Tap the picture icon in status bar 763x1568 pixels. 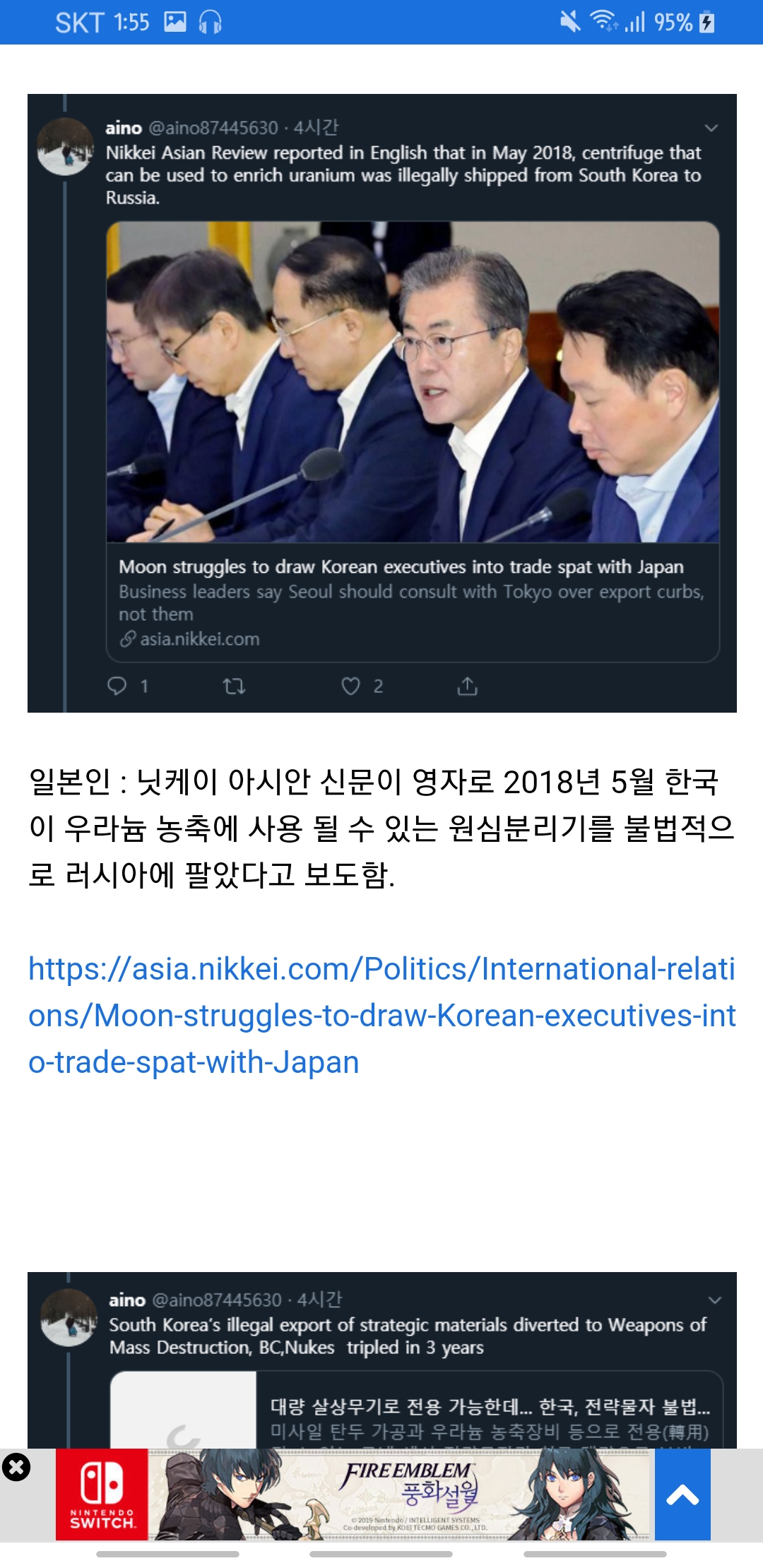[175, 22]
